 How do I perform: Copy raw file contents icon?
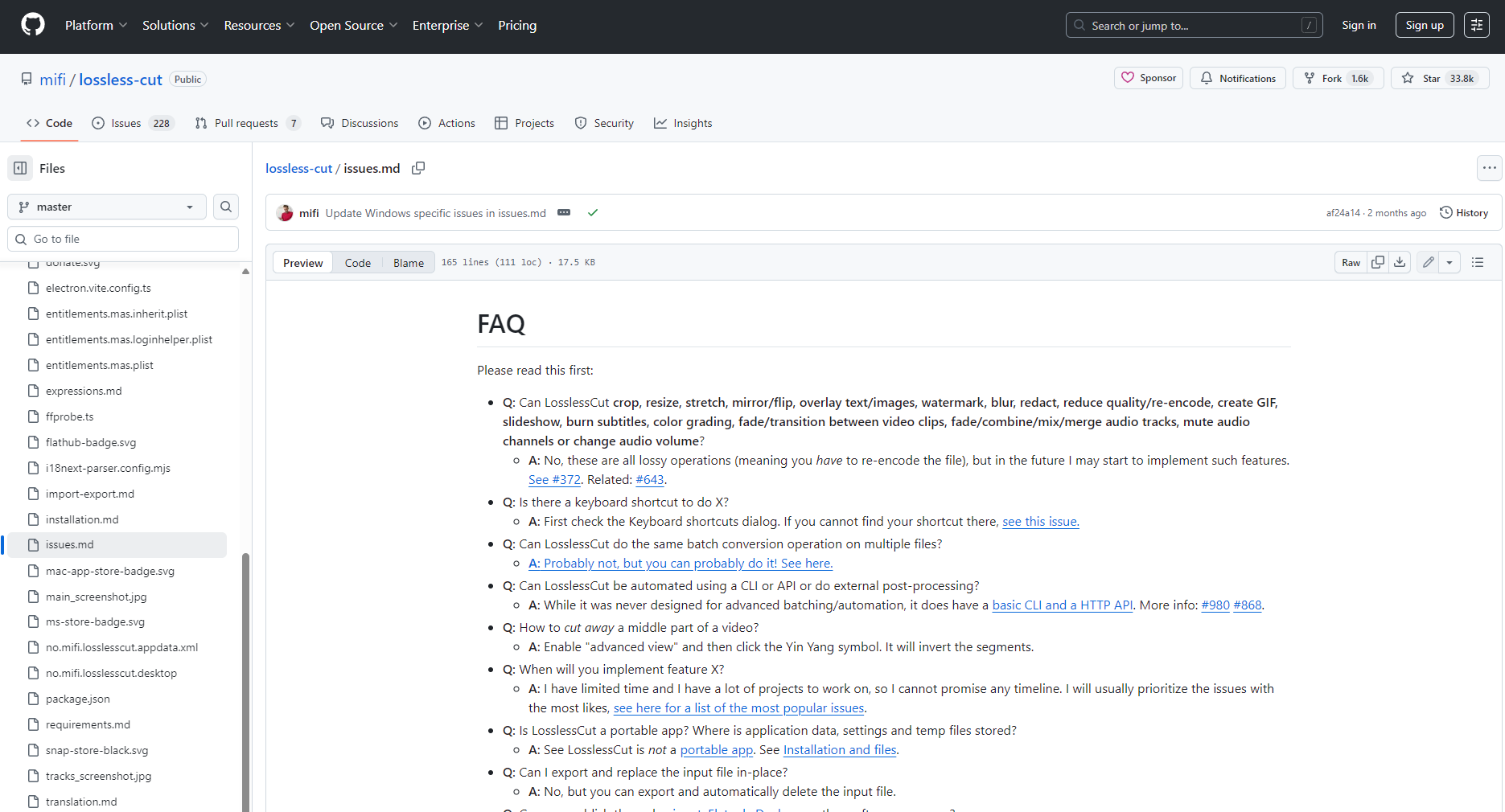(1378, 262)
